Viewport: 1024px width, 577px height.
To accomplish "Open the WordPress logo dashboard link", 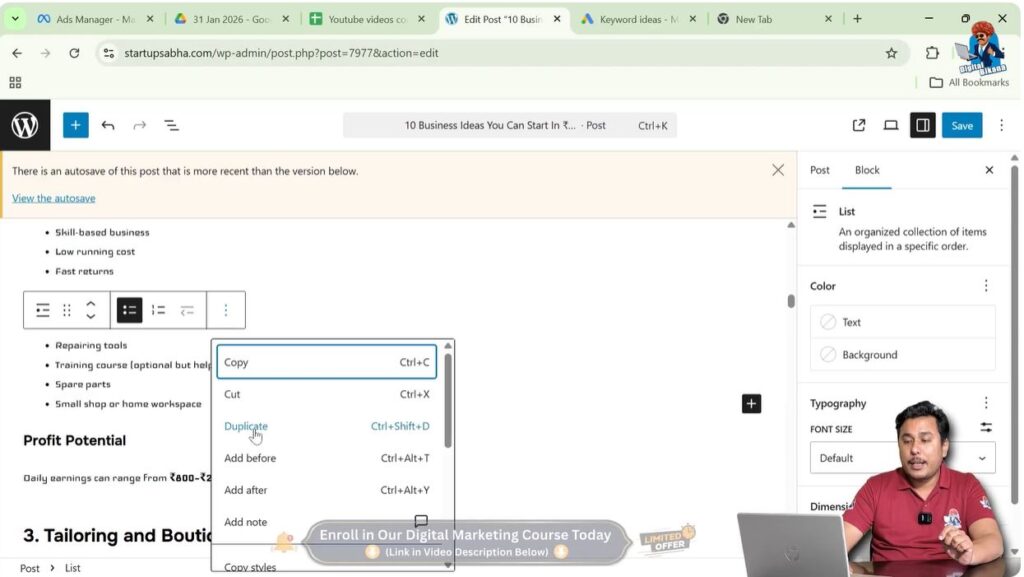I will click(25, 125).
